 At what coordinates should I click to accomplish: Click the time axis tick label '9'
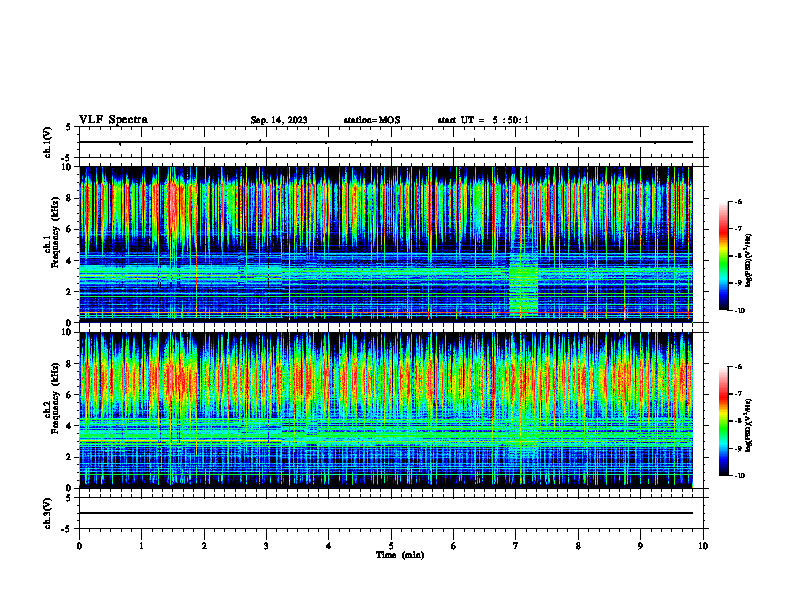(640, 546)
